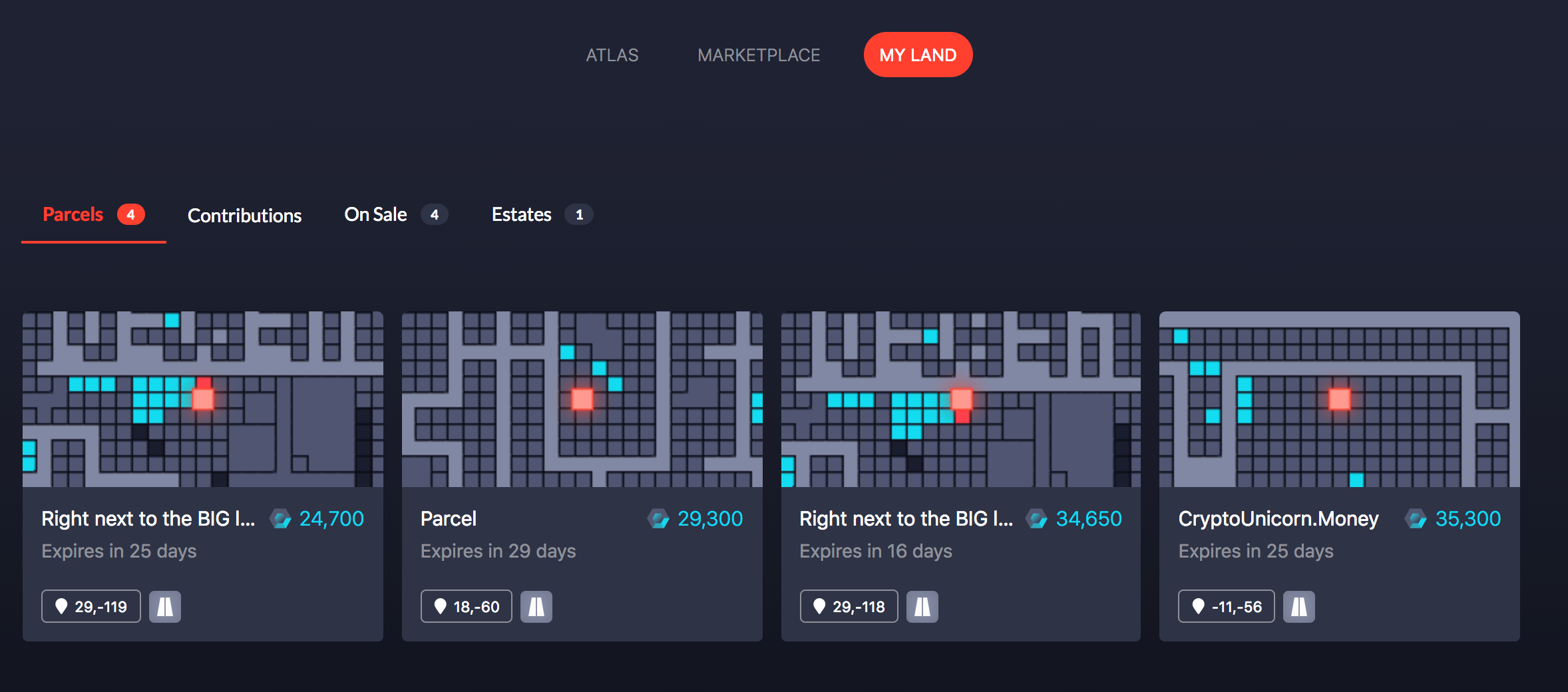Click road icon on the 29,-118 parcel card
The image size is (1568, 692).
pyautogui.click(x=922, y=606)
